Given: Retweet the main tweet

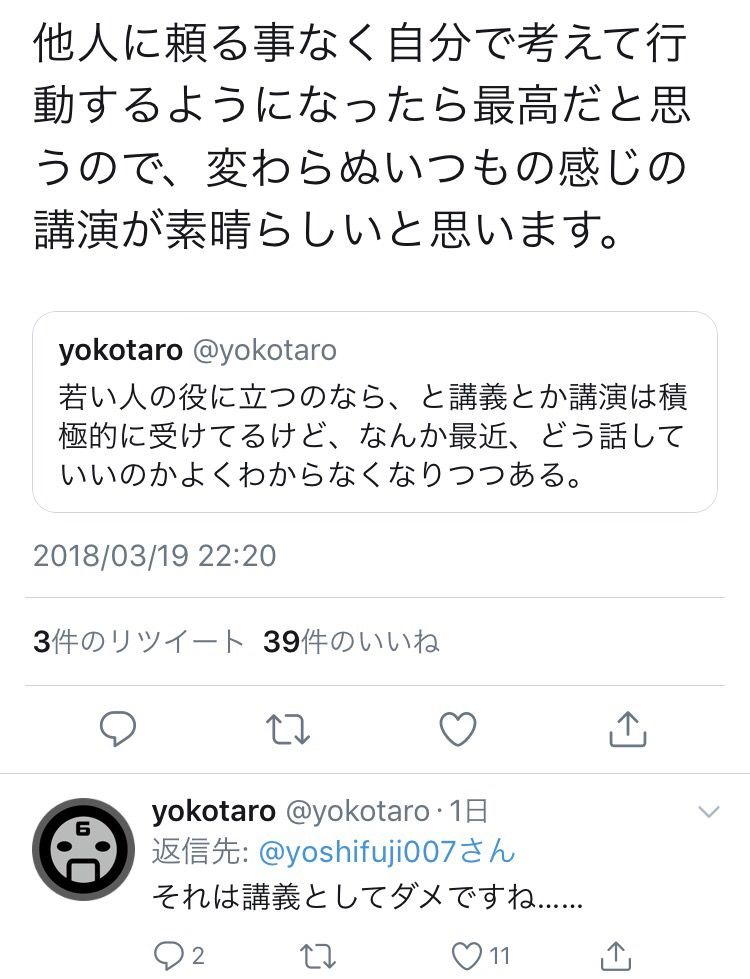Looking at the screenshot, I should [x=289, y=730].
